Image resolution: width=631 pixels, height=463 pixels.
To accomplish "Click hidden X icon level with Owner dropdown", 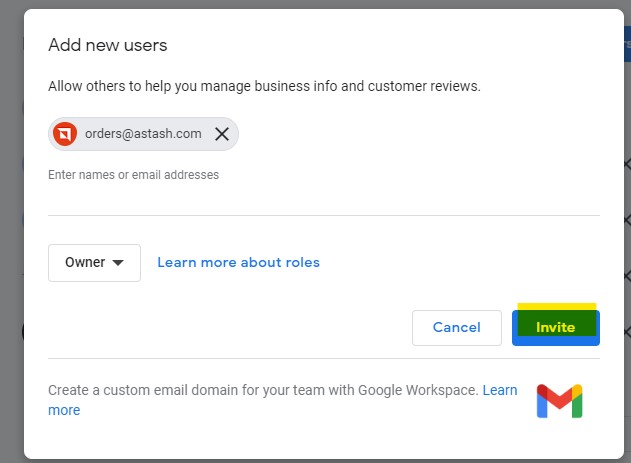I will (628, 276).
